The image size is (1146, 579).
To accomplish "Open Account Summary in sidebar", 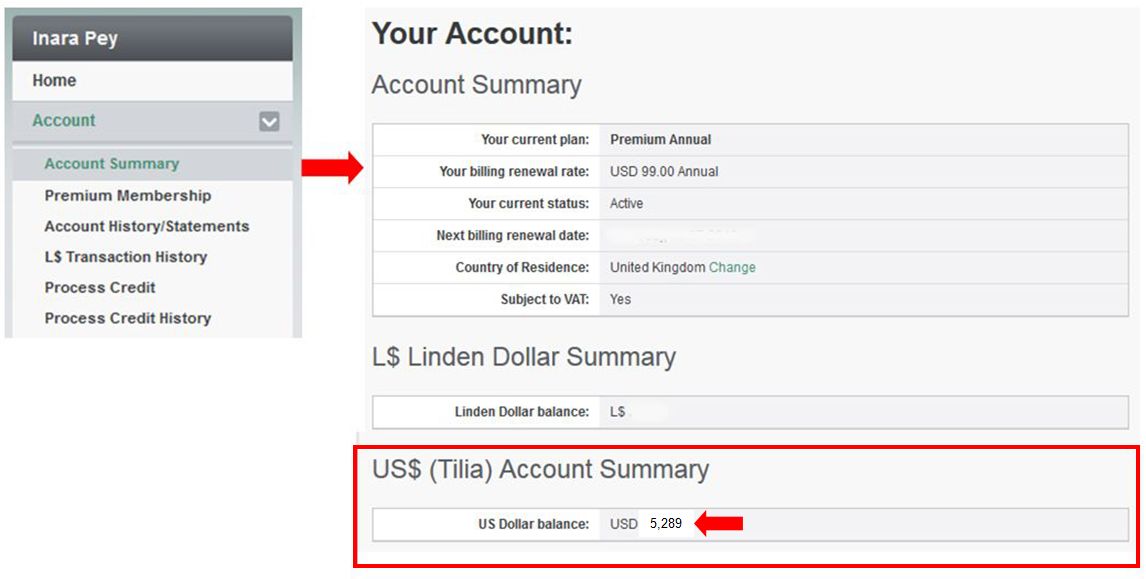I will [112, 164].
